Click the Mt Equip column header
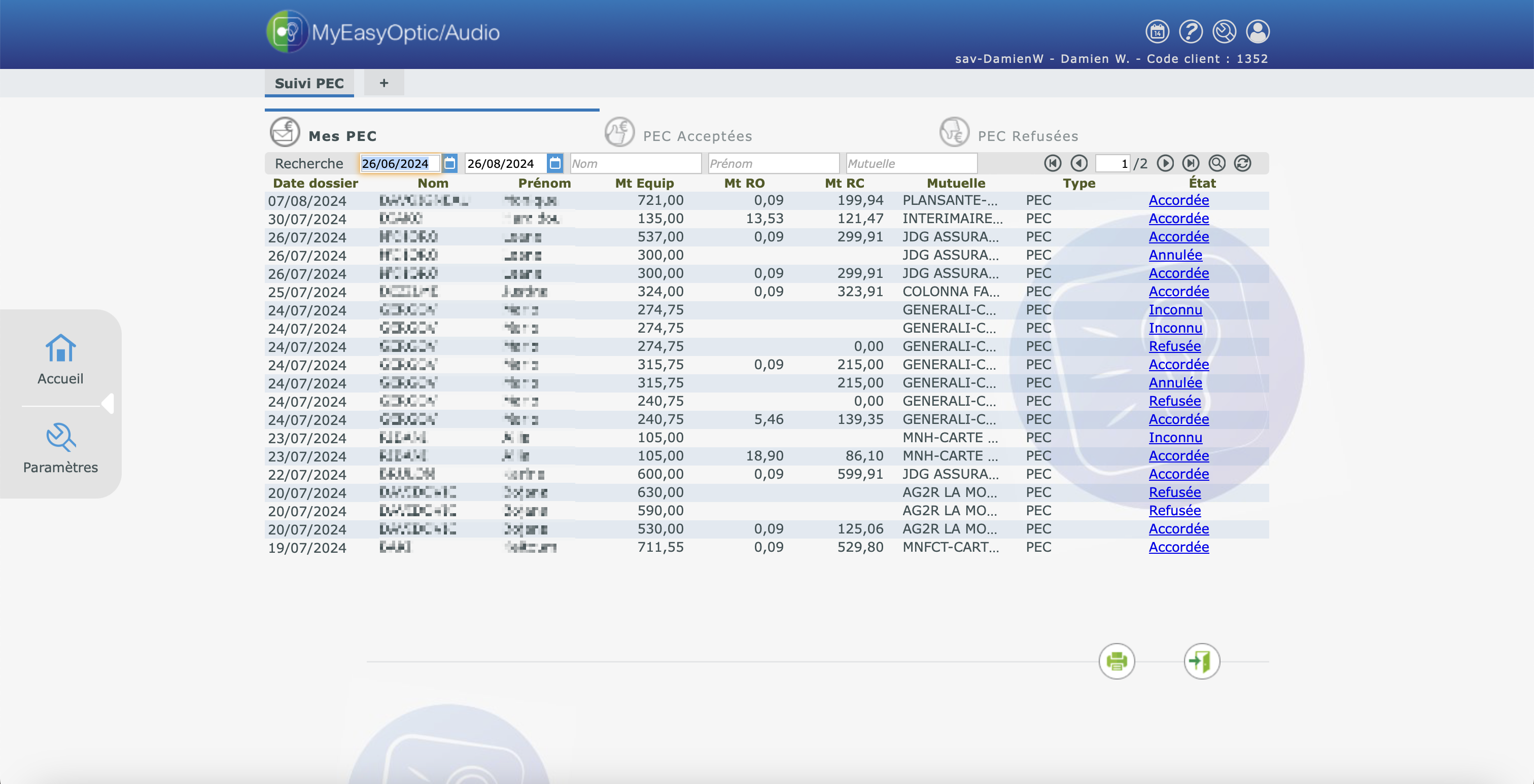Screen dimensions: 1534x784 click(x=644, y=184)
